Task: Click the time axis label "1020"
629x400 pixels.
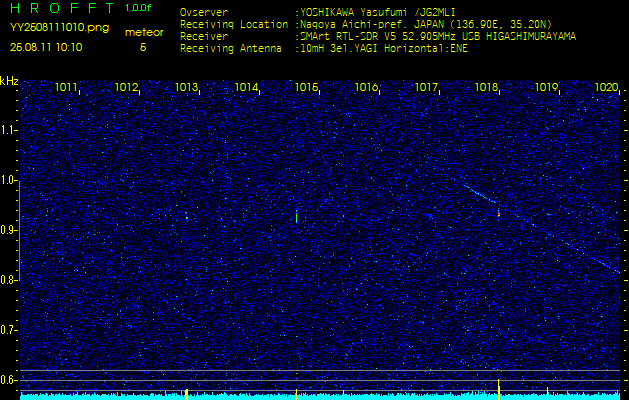Action: pyautogui.click(x=605, y=87)
